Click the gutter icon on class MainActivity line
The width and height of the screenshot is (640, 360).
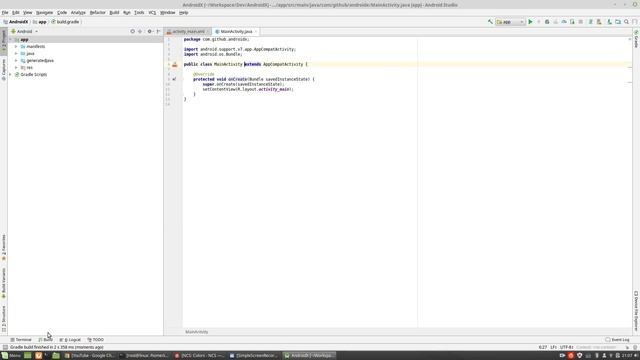(175, 64)
